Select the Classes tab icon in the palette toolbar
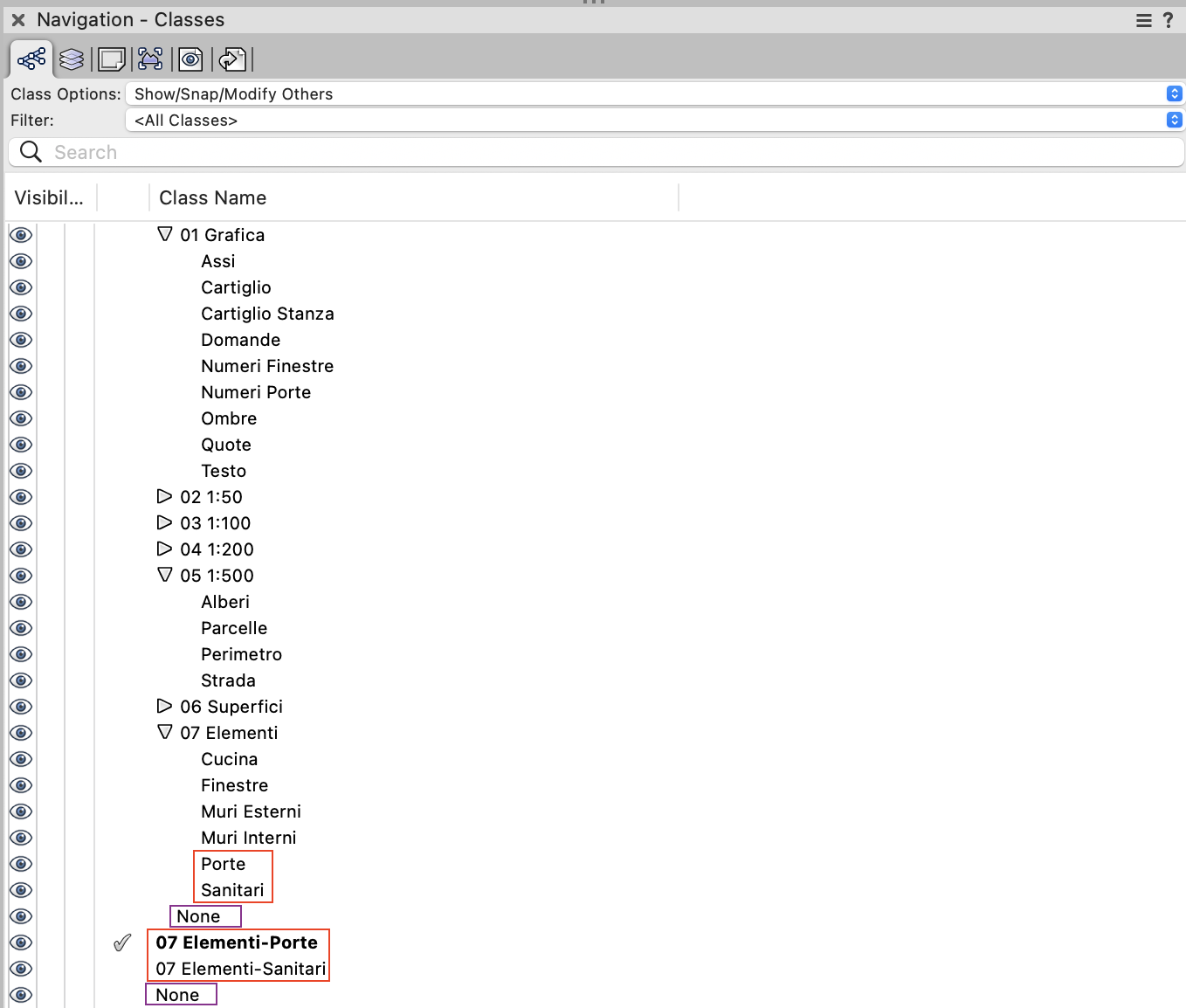Viewport: 1186px width, 1008px height. tap(31, 59)
